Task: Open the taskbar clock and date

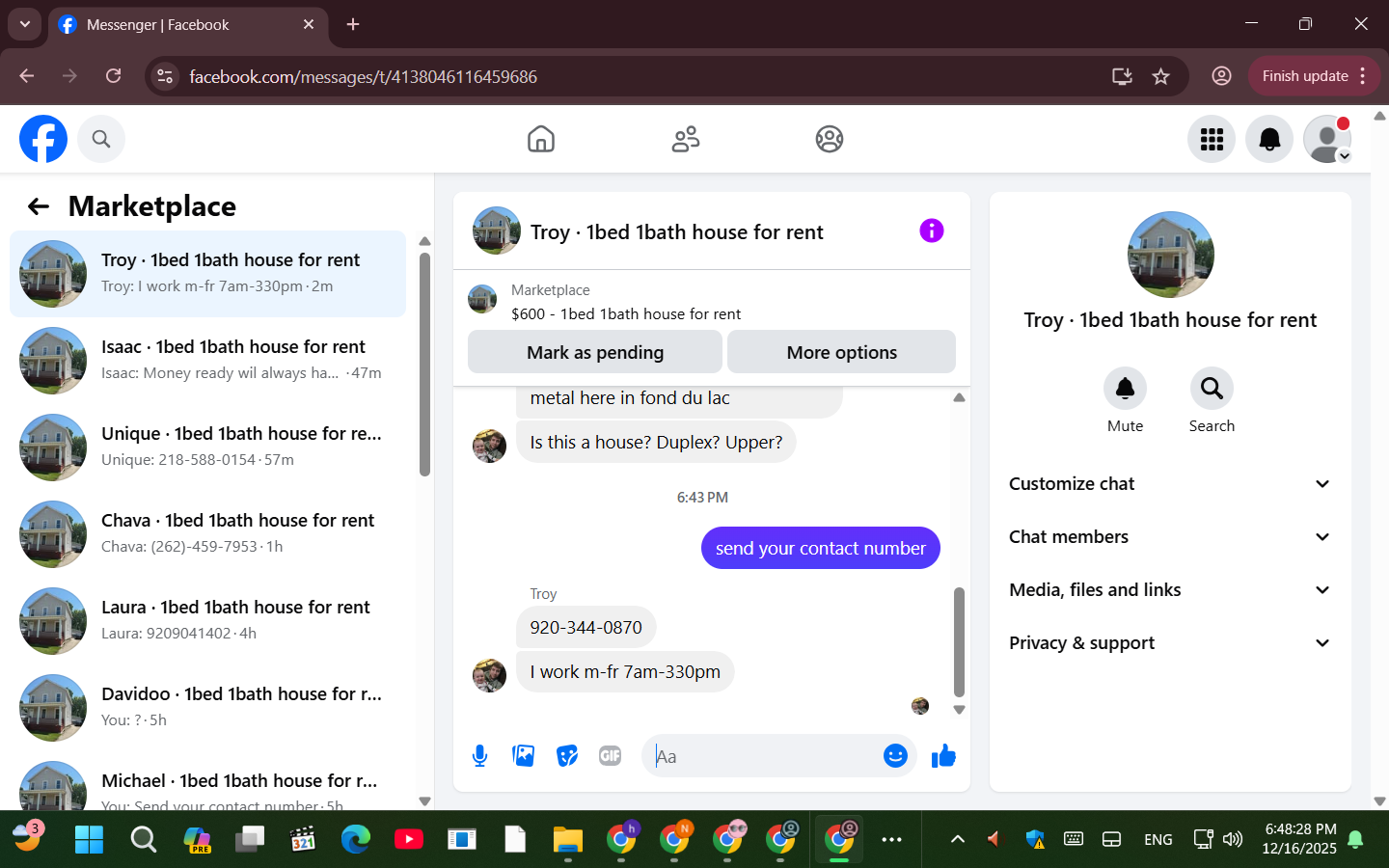Action: pos(1300,839)
